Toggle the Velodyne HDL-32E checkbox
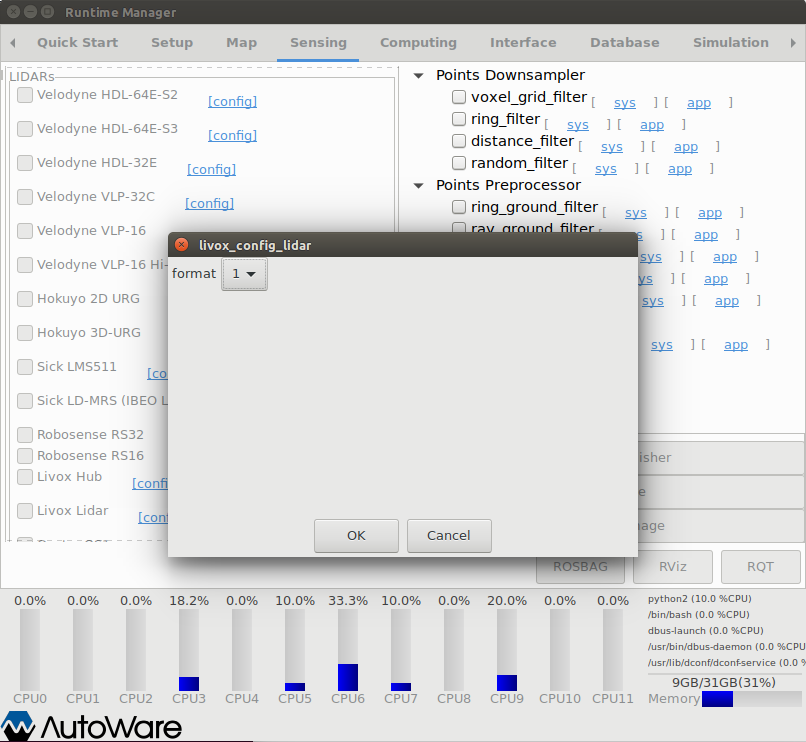Viewport: 806px width, 742px height. pyautogui.click(x=25, y=162)
